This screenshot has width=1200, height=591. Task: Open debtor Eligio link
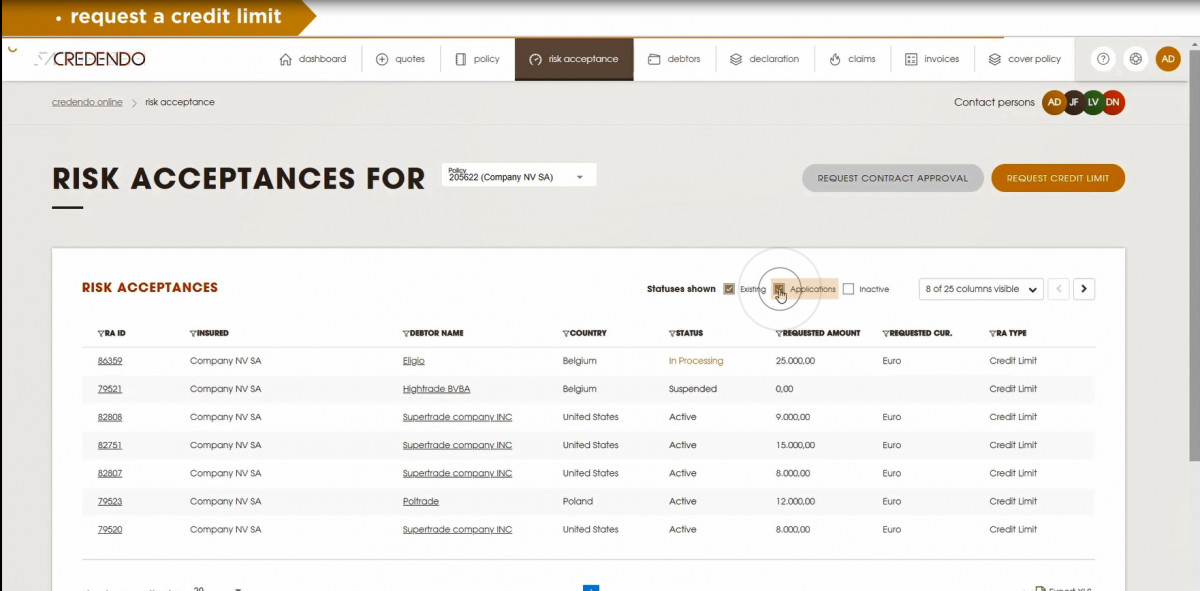414,361
